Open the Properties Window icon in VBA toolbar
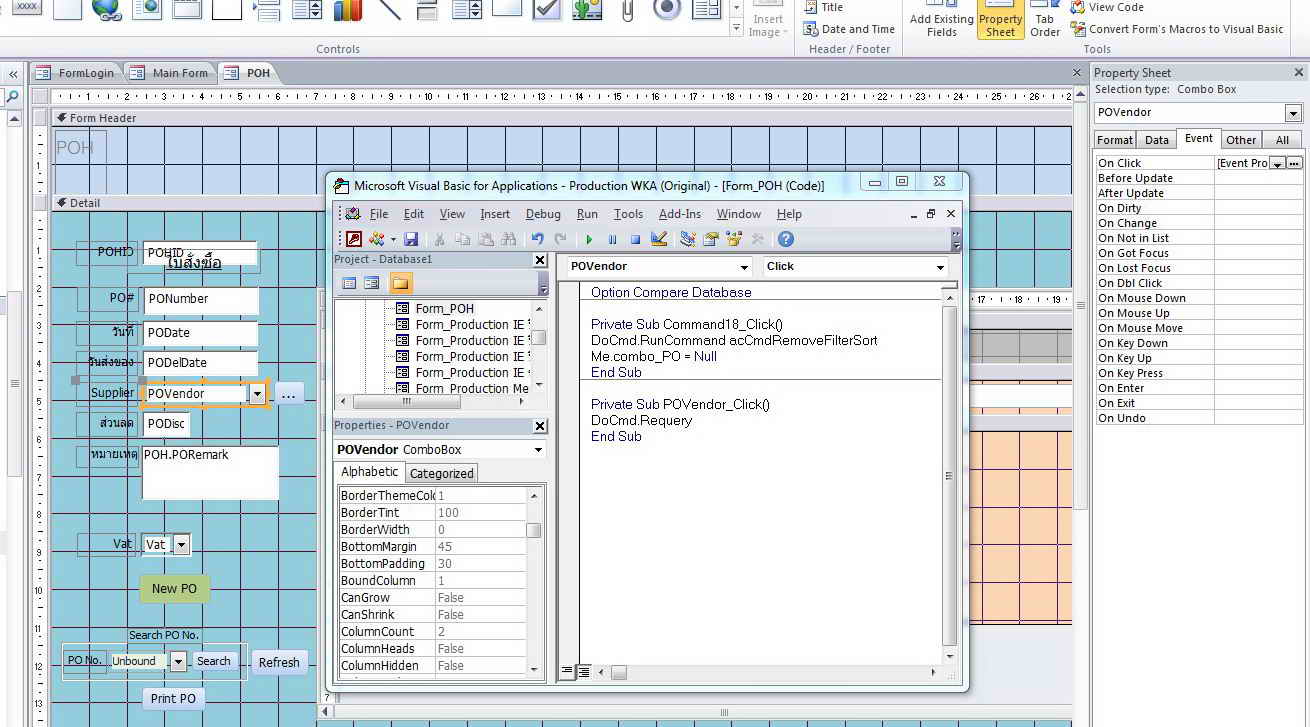Screen dimensions: 1310x727 [x=711, y=239]
